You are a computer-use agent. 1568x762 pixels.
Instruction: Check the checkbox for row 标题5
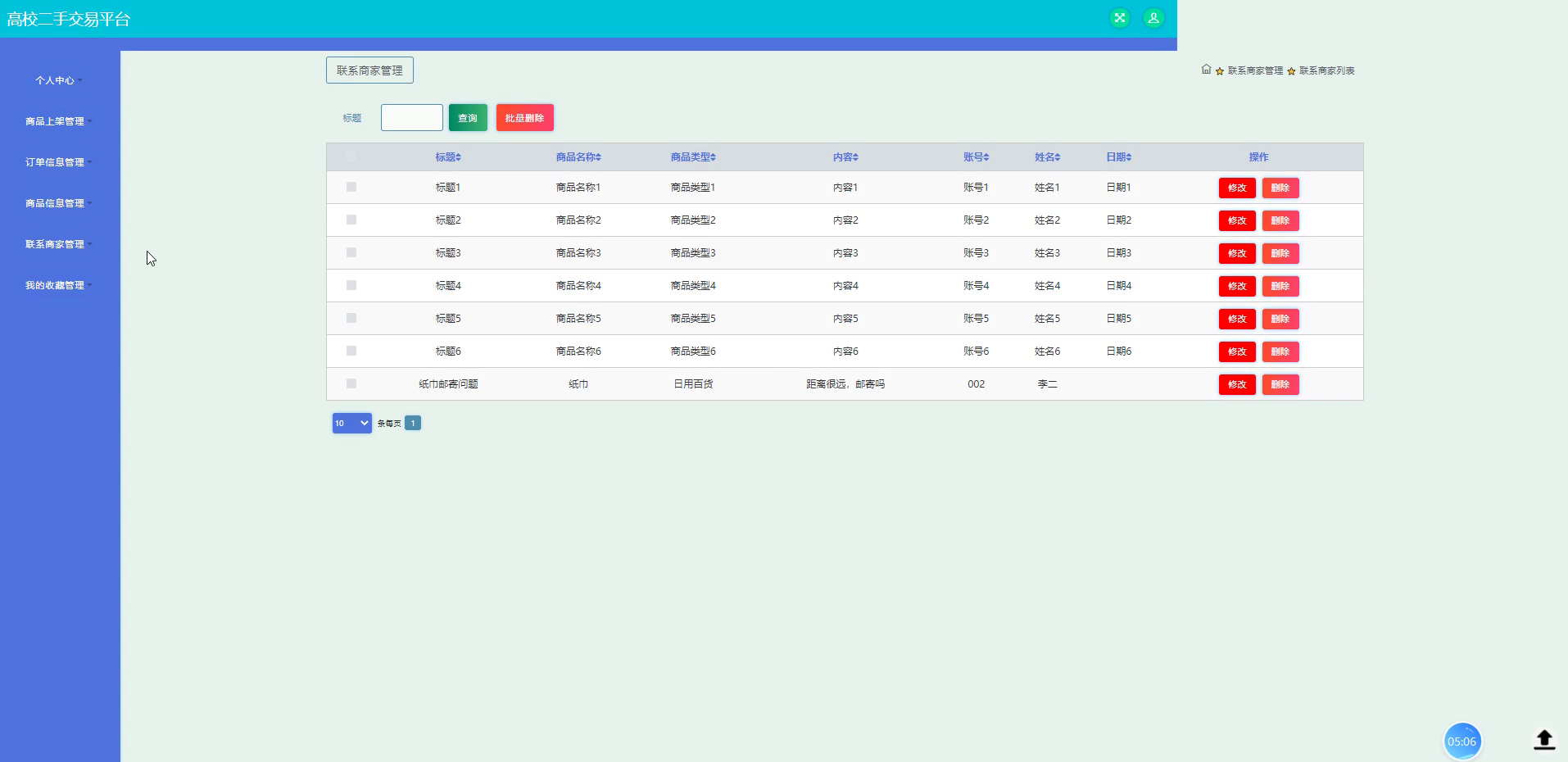[351, 318]
